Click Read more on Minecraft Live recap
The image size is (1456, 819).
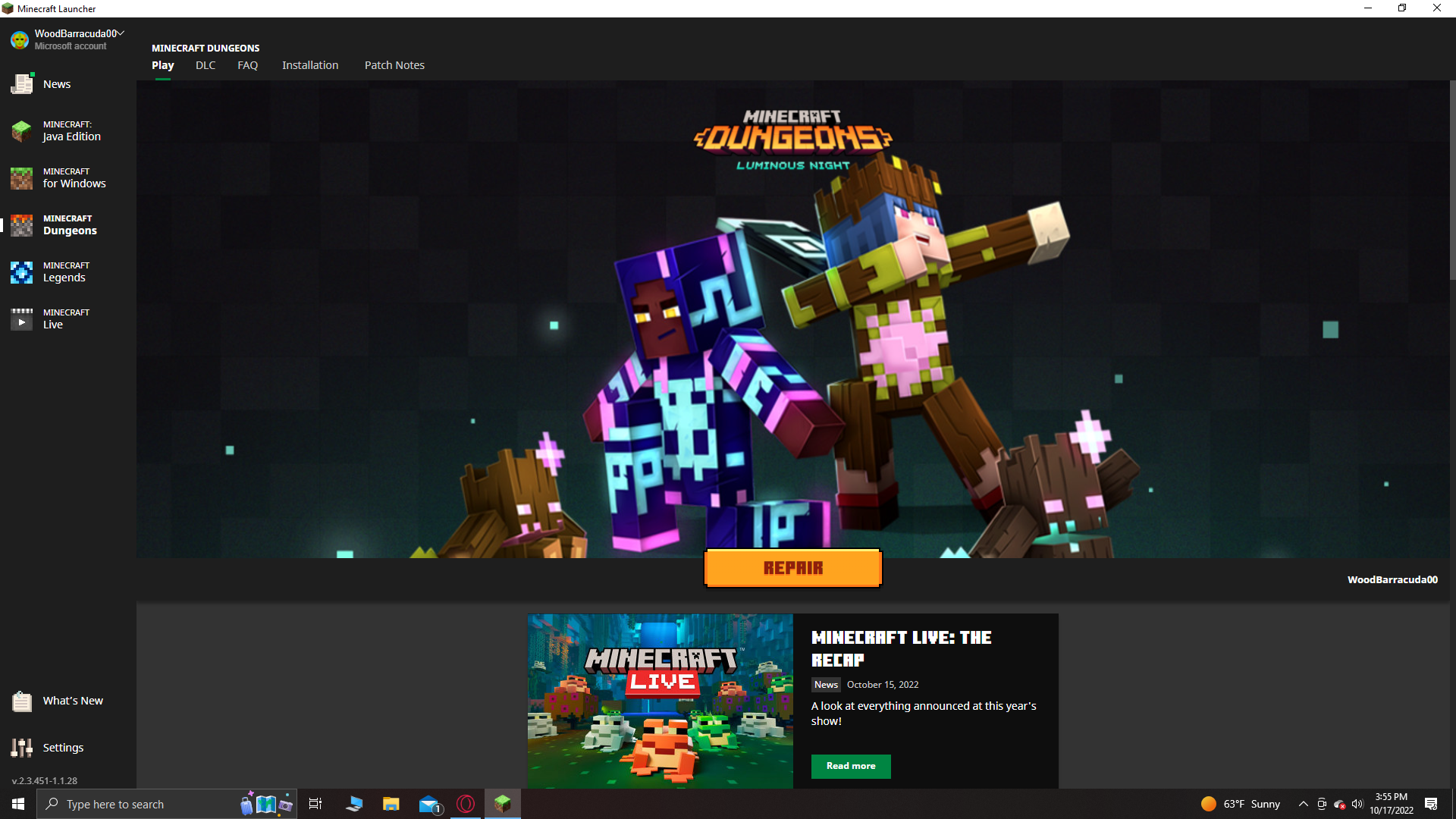(851, 766)
